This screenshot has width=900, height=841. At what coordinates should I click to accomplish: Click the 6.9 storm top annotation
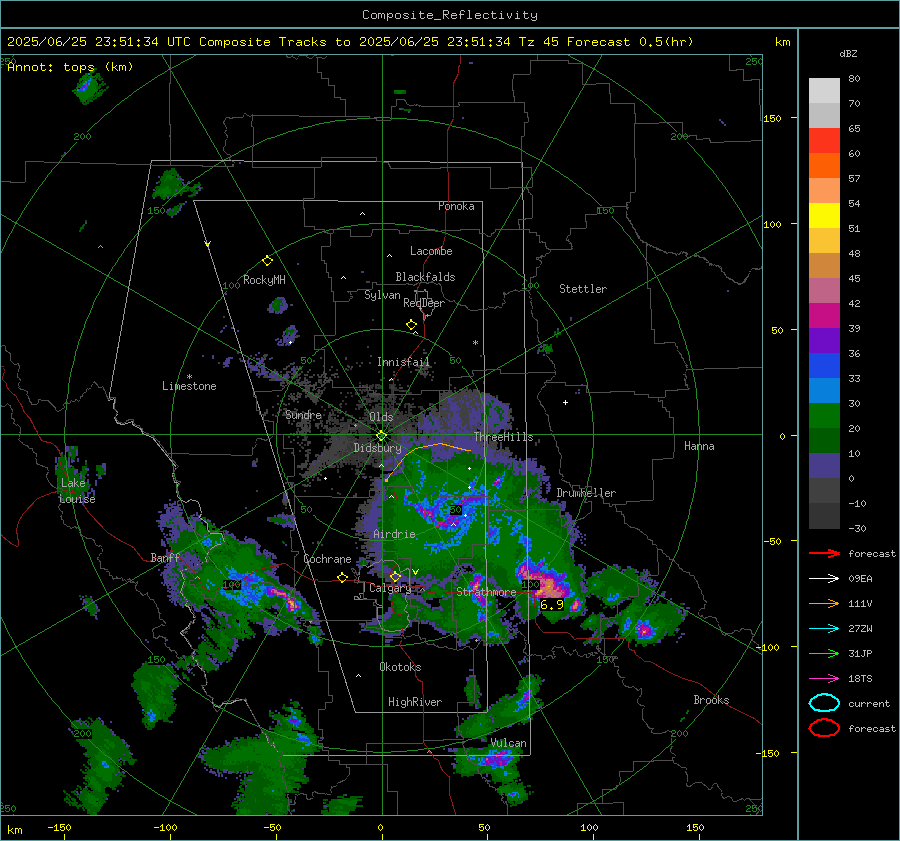552,604
